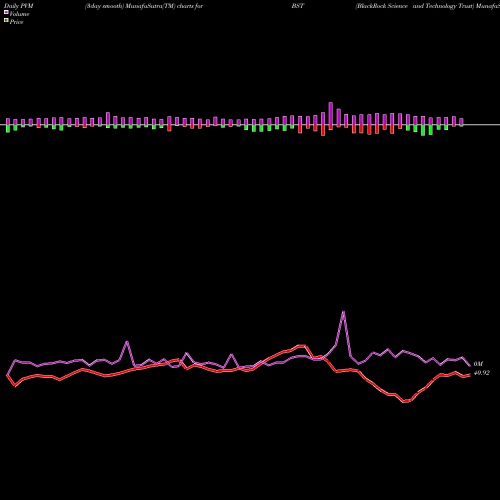Click the highest peak of the purple volume line
The height and width of the screenshot is (500, 500).
coord(343,312)
